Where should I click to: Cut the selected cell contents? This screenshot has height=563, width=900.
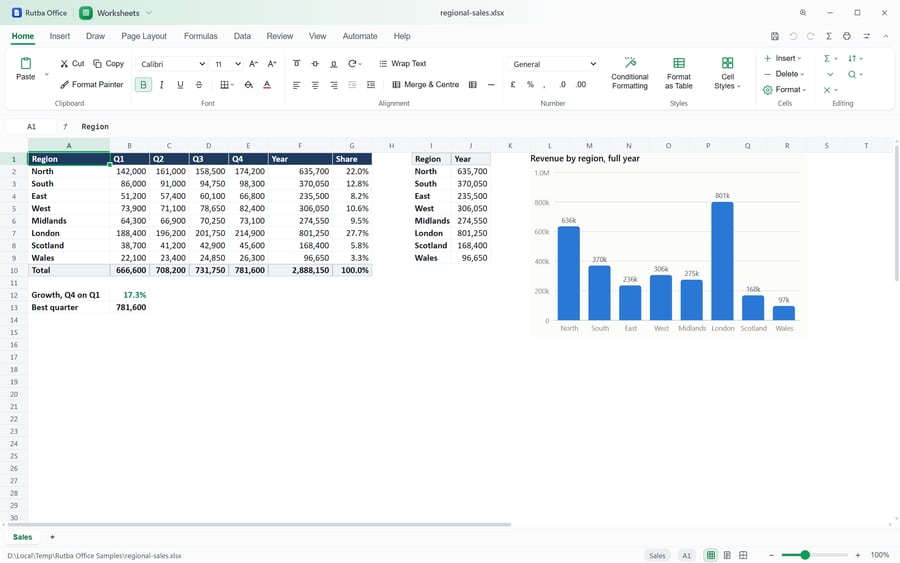pyautogui.click(x=72, y=64)
